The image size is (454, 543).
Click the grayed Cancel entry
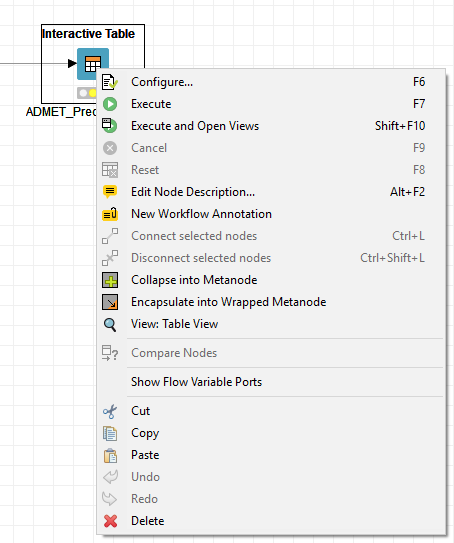coord(271,148)
